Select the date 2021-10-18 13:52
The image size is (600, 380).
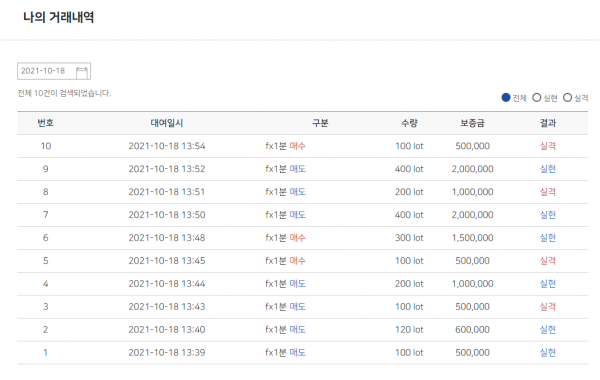point(167,169)
